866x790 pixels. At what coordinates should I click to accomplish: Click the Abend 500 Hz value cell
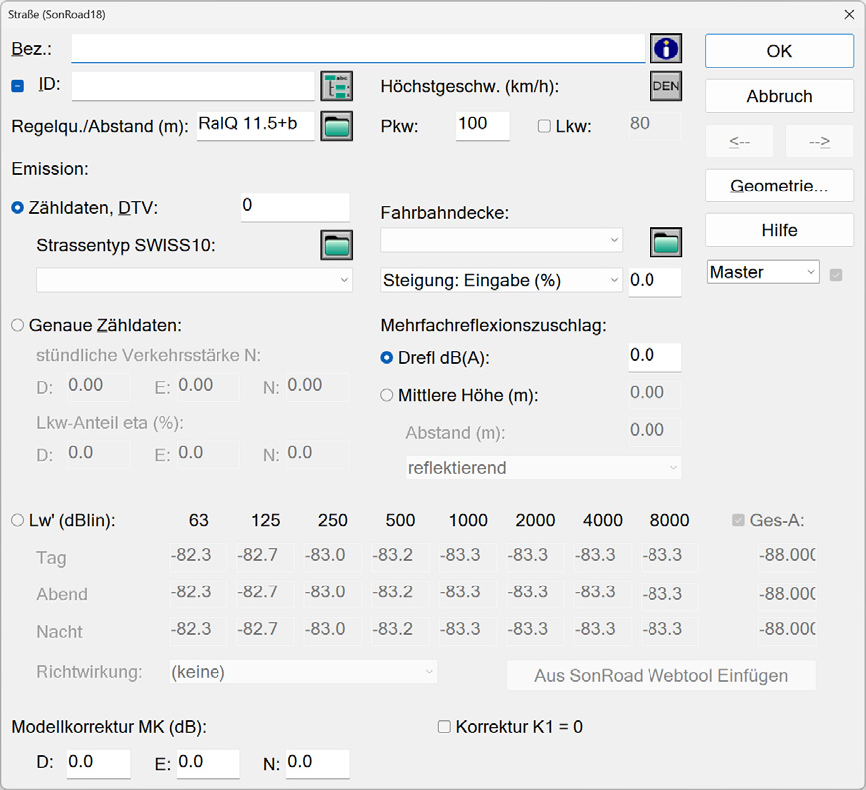click(x=400, y=594)
